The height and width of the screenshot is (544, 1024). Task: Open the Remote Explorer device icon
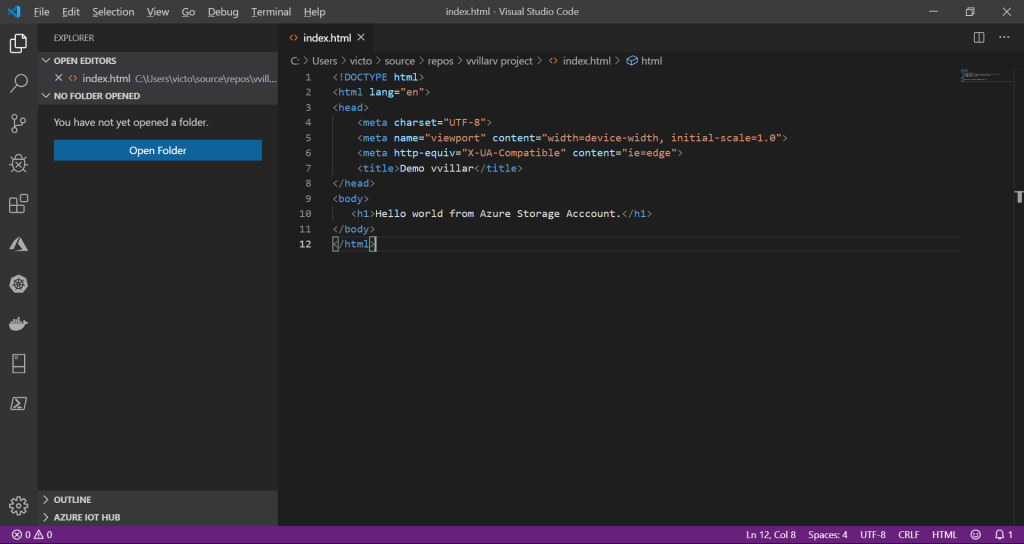[18, 364]
